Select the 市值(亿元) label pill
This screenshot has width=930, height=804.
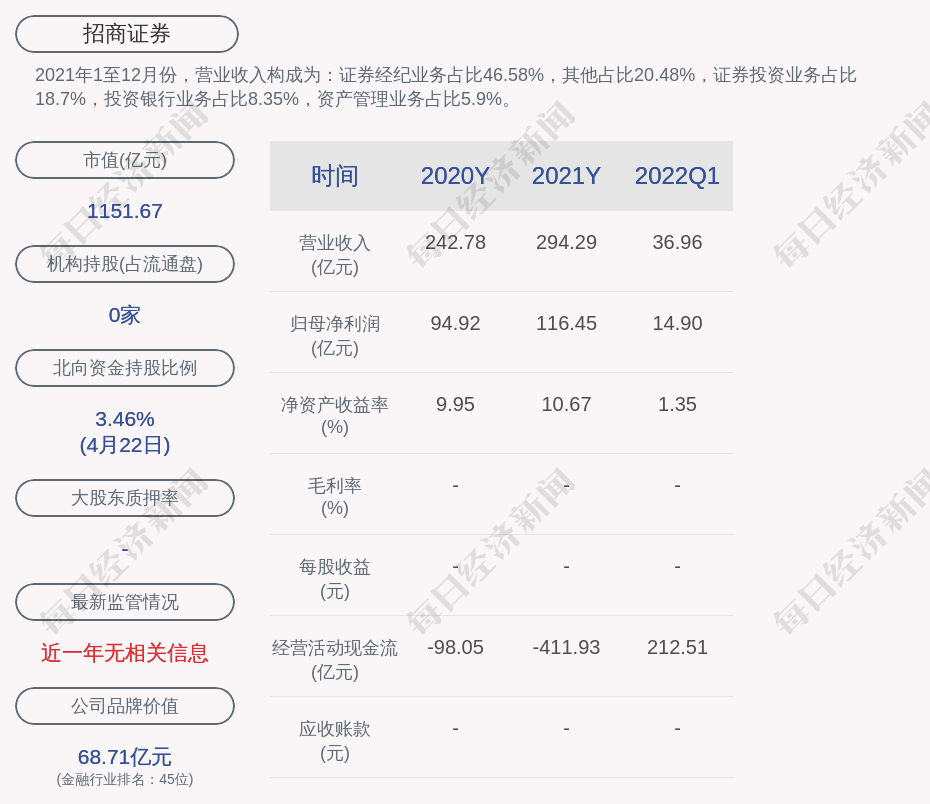pos(125,160)
